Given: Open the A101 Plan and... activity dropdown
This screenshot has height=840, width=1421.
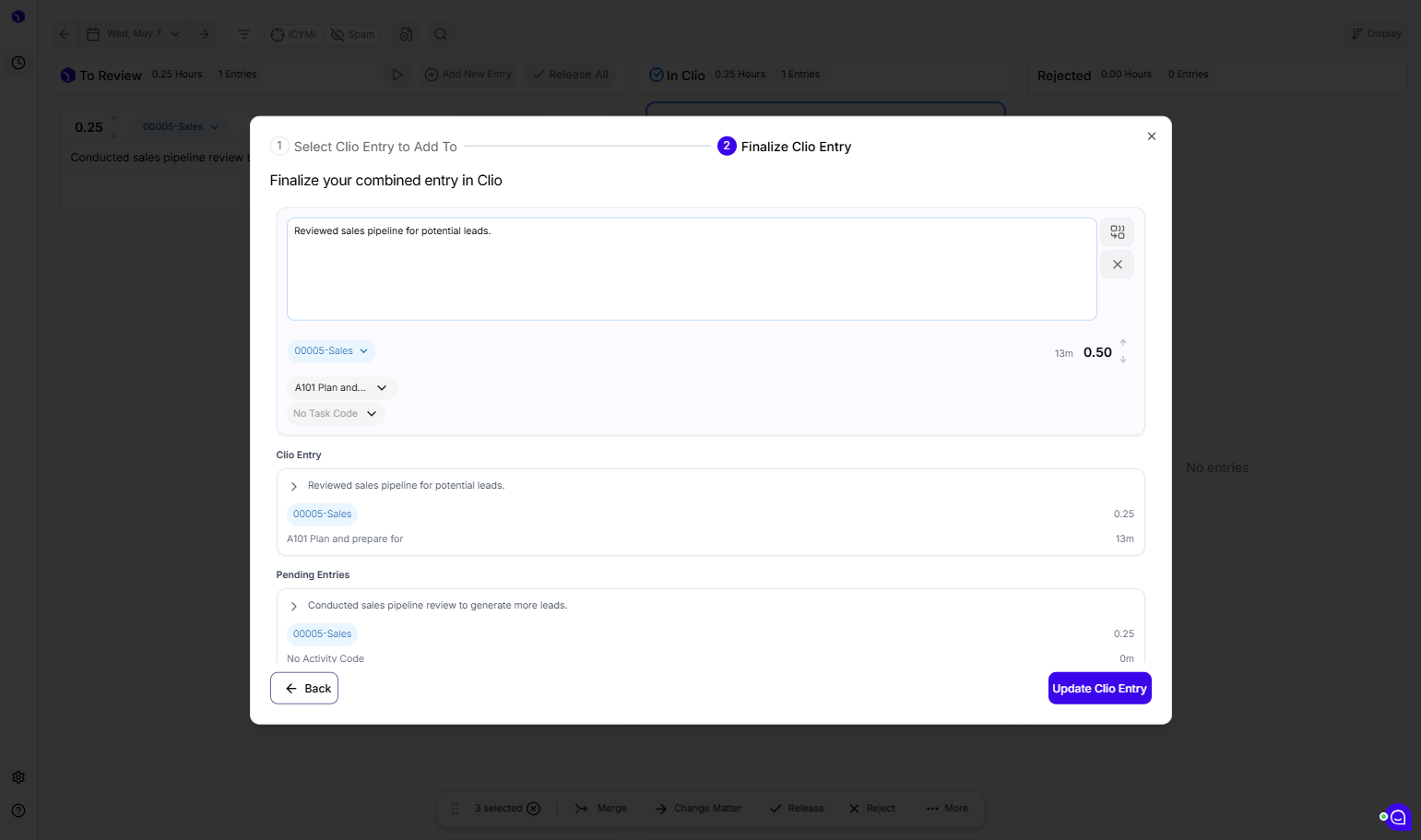Looking at the screenshot, I should (x=341, y=388).
